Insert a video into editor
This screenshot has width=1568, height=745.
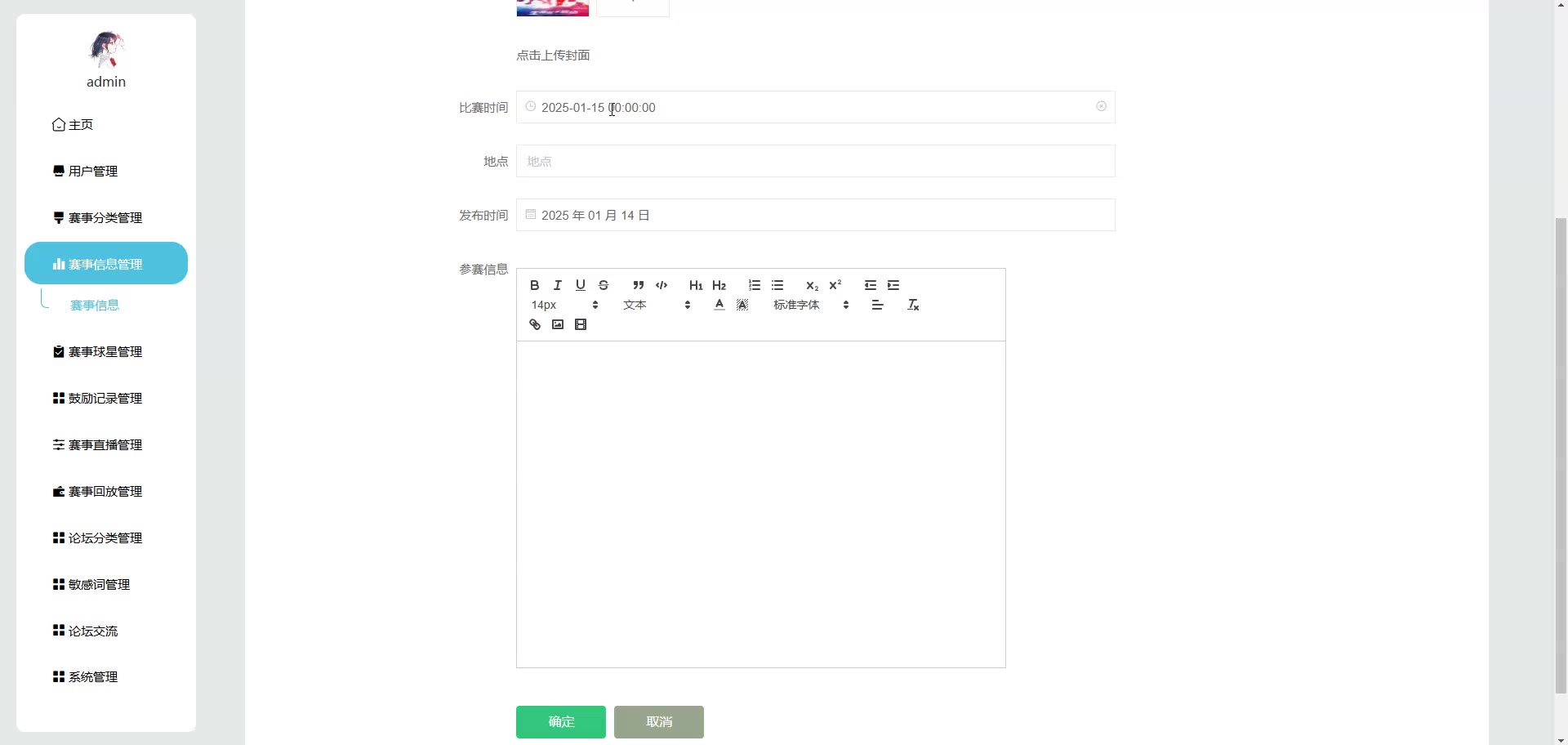pos(581,324)
